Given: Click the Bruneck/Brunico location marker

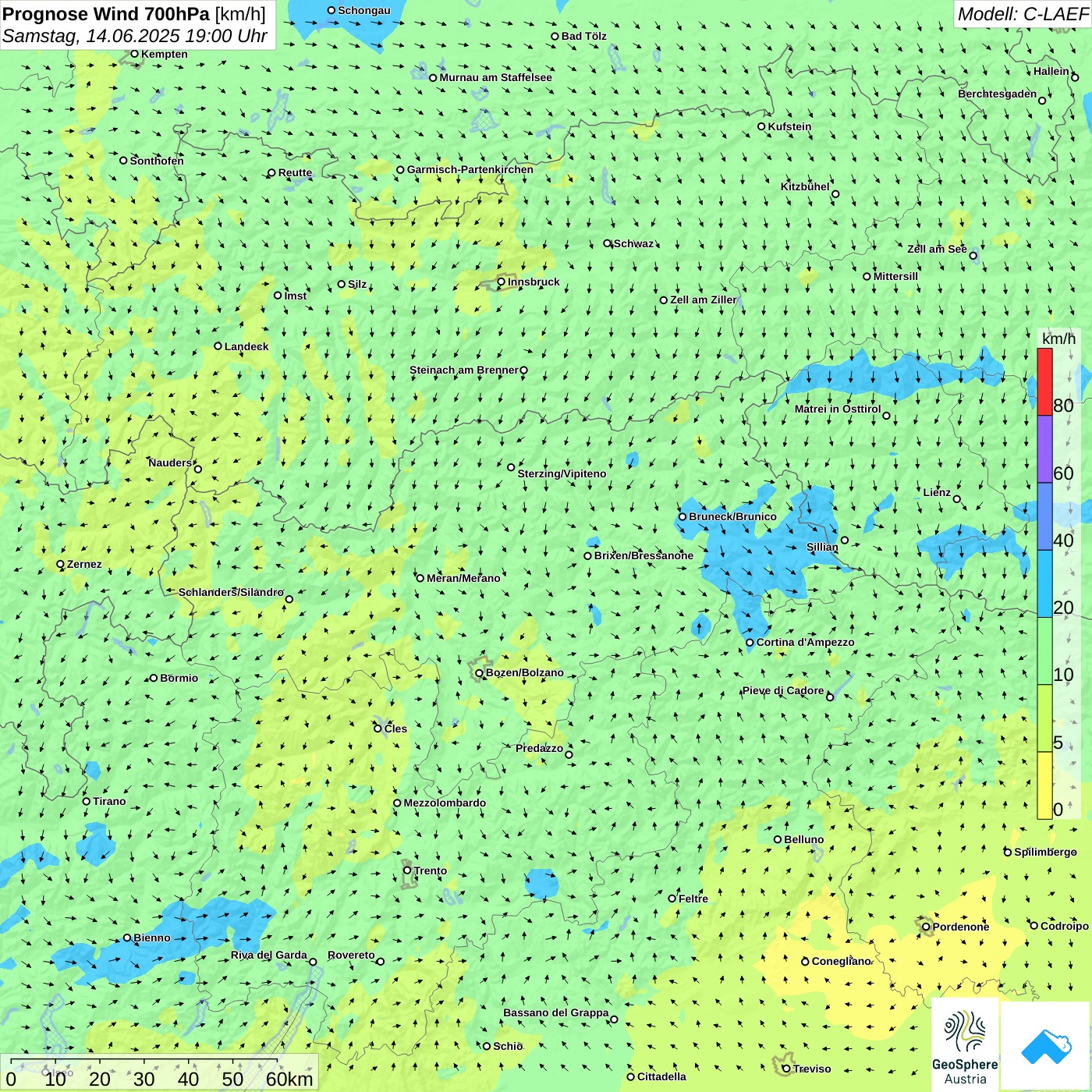Looking at the screenshot, I should (x=682, y=516).
